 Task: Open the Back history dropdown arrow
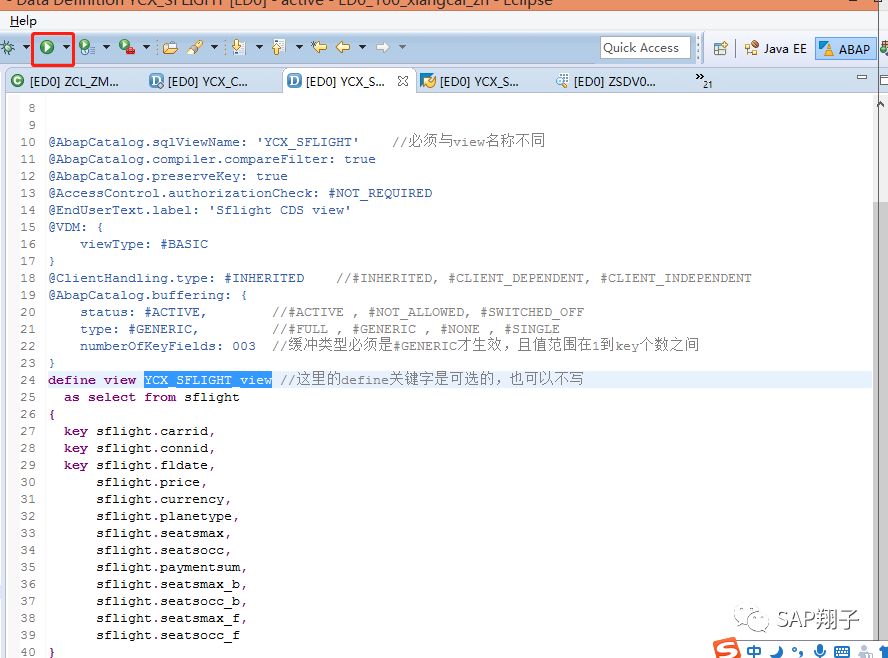pos(362,47)
